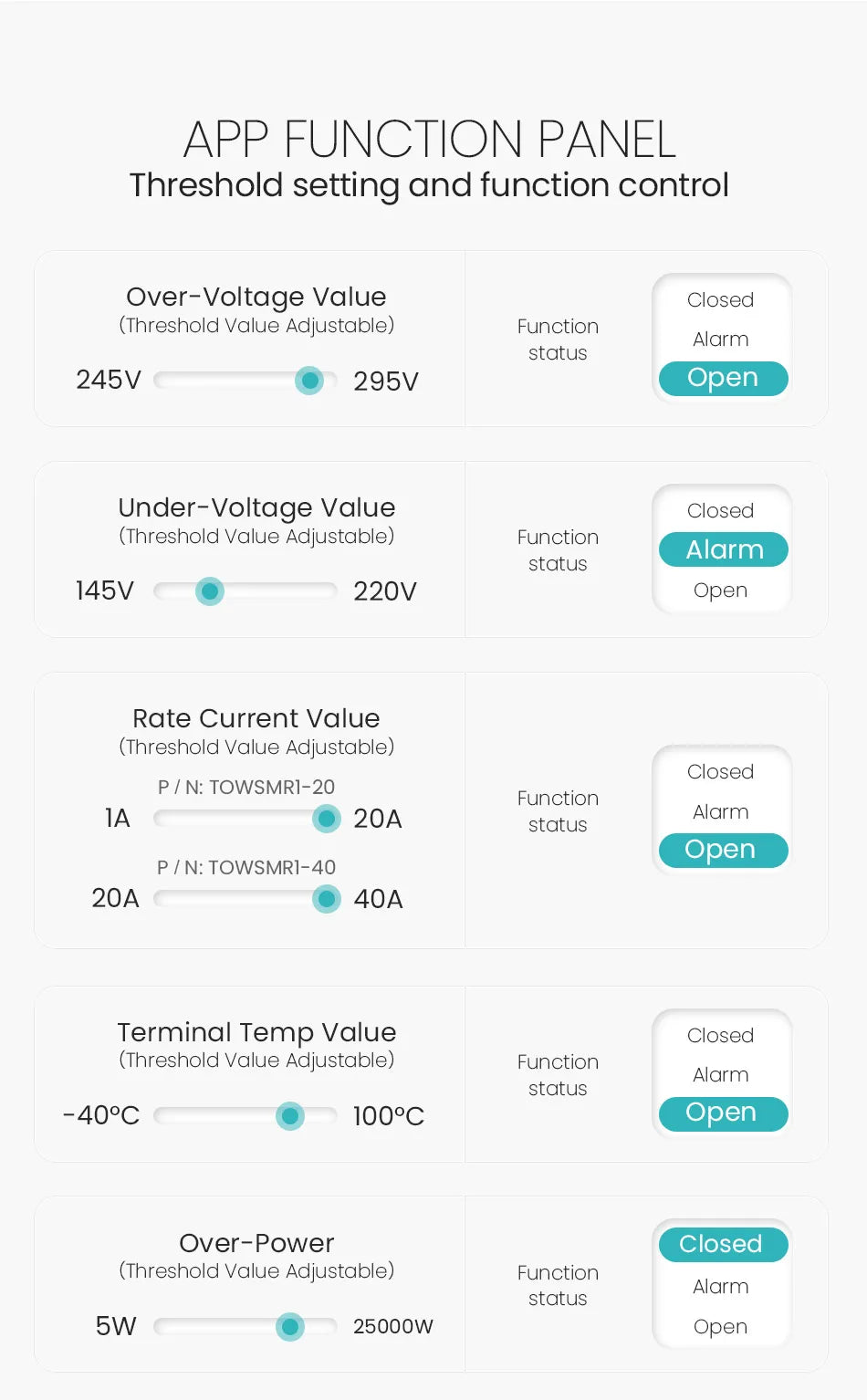Set Under-Voltage function status to Closed
Screen dimensions: 867x1400
pyautogui.click(x=720, y=511)
